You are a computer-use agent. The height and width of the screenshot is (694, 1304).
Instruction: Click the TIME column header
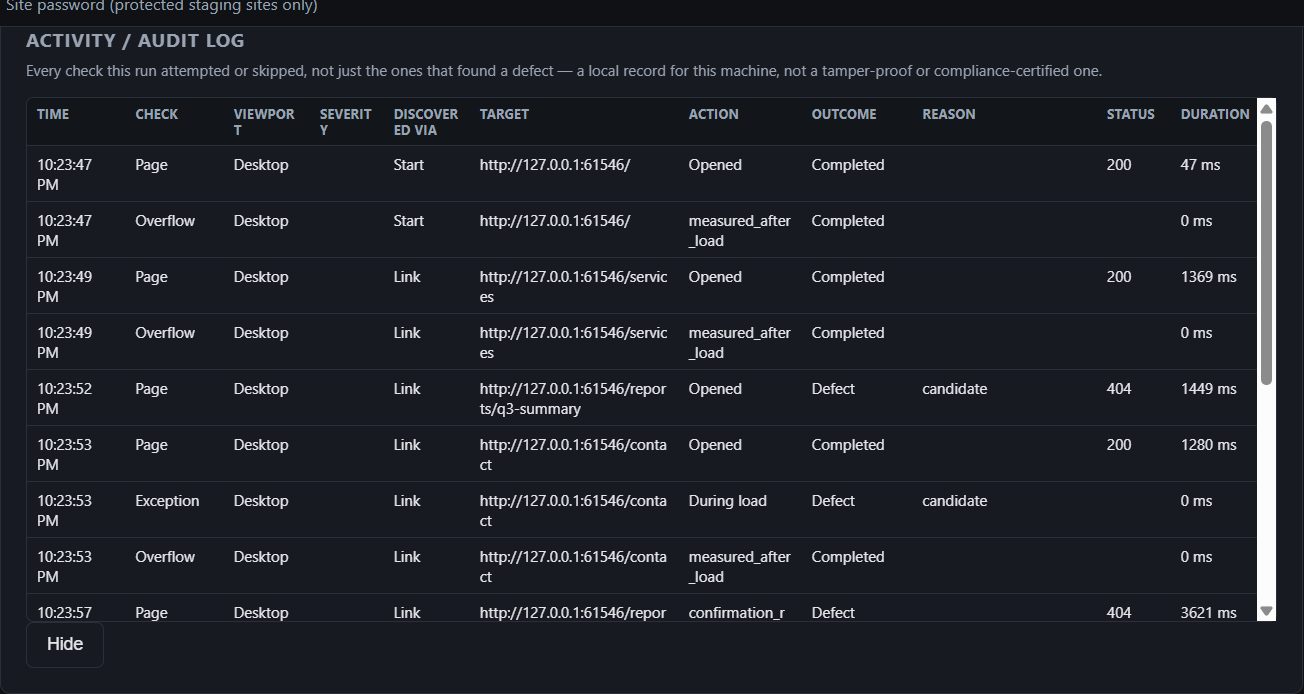[53, 114]
